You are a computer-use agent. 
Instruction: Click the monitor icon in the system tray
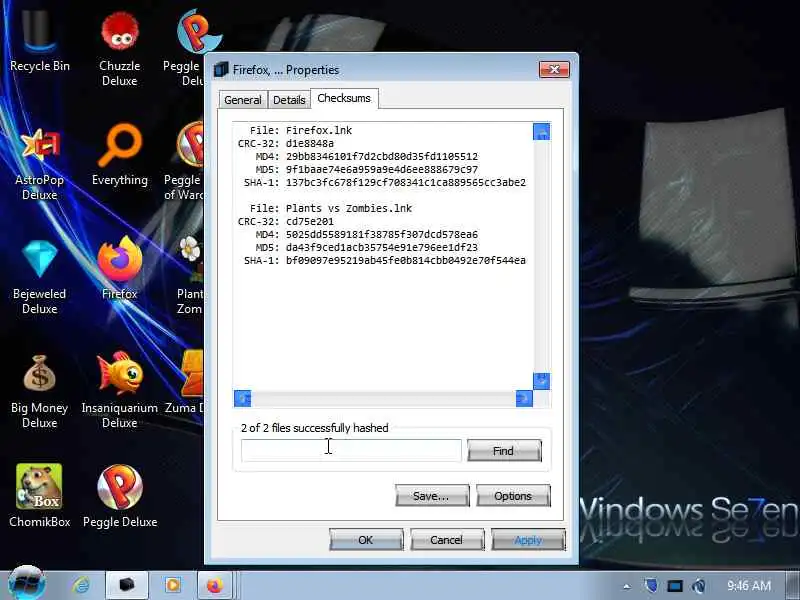click(x=674, y=586)
